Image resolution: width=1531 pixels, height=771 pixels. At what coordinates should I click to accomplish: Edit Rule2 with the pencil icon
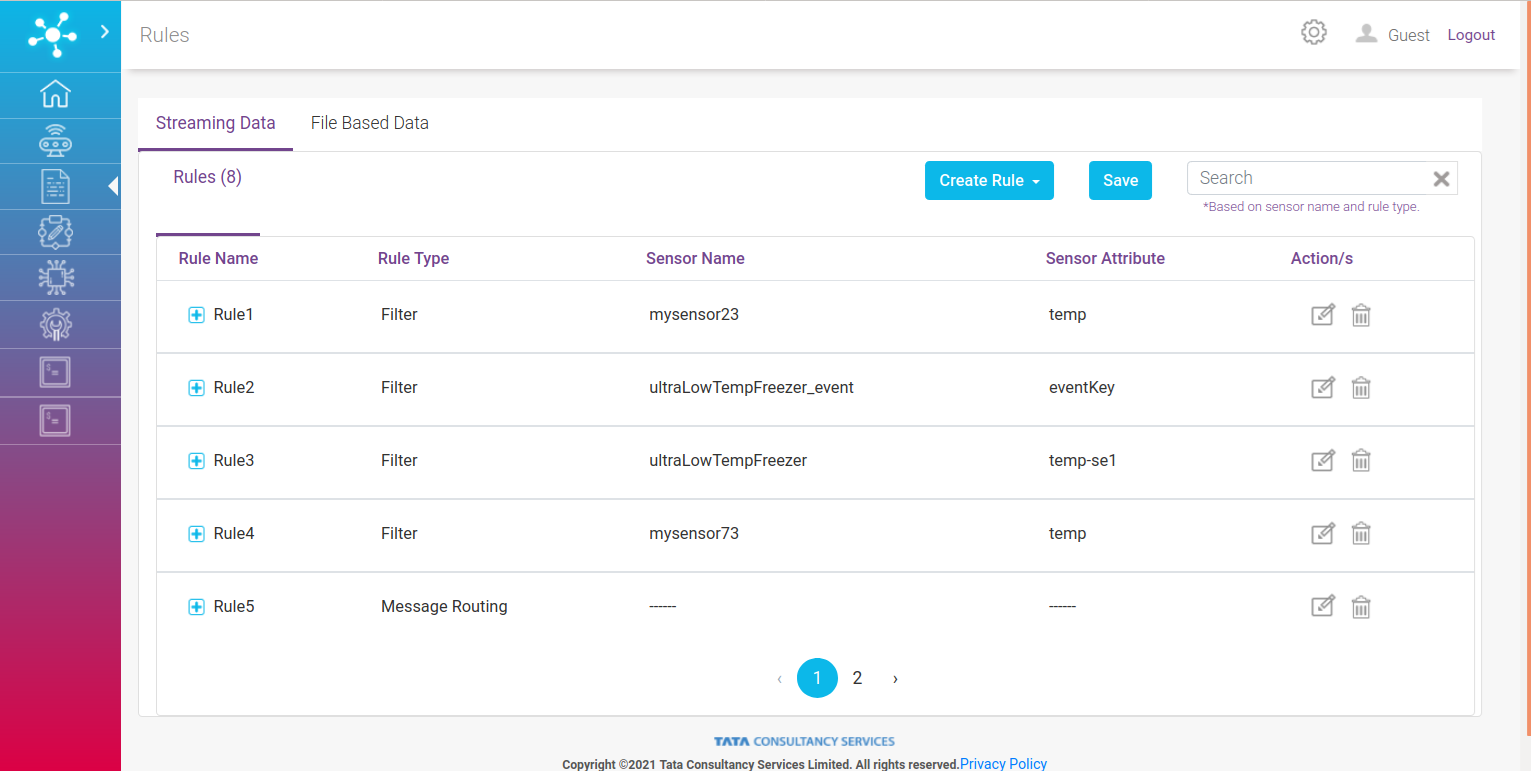(1323, 388)
